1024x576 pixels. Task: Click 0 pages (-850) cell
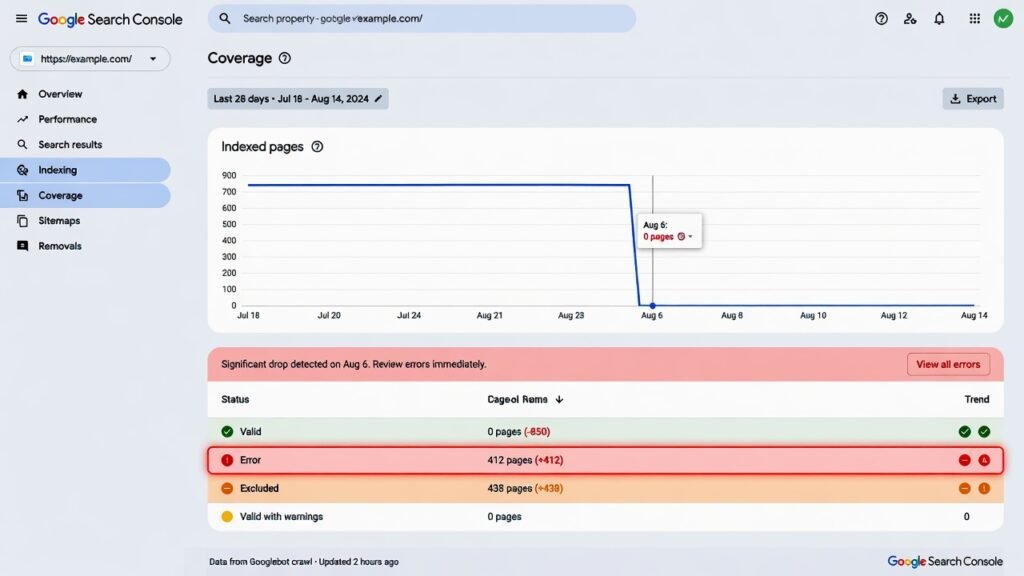(x=519, y=432)
